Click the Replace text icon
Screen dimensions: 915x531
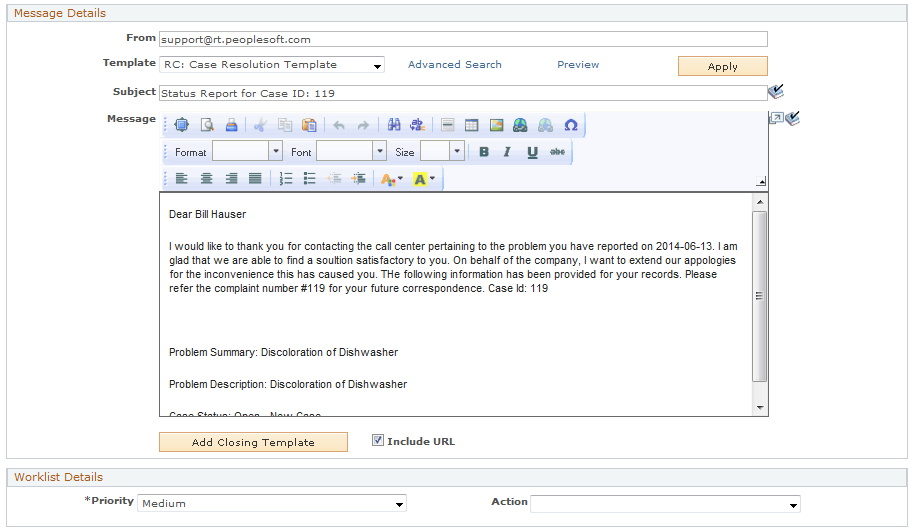[x=418, y=125]
